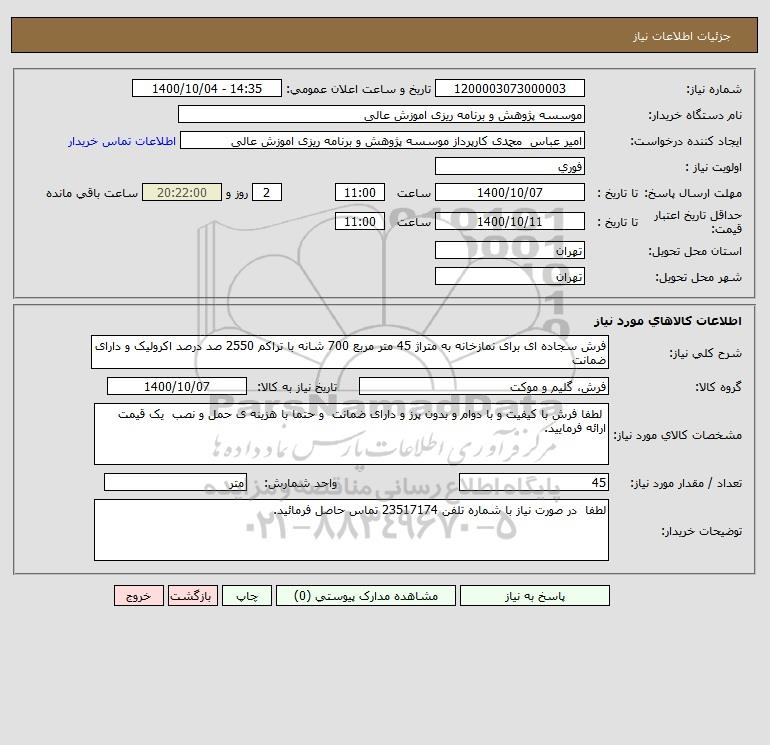Click the خروج exit button
This screenshot has height=745, width=770.
[138, 596]
